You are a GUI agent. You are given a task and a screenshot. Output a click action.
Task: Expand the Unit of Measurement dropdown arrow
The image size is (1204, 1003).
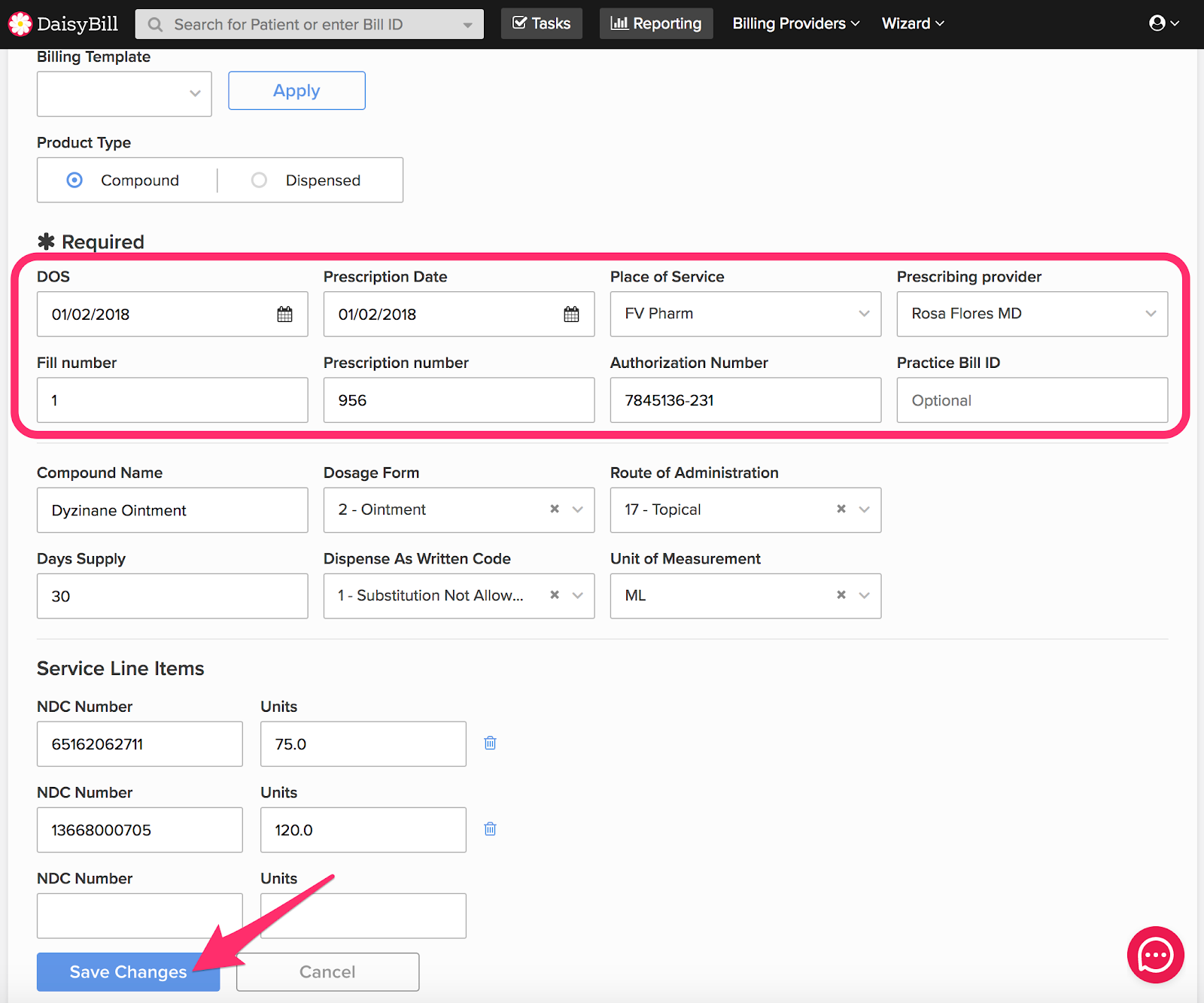865,595
